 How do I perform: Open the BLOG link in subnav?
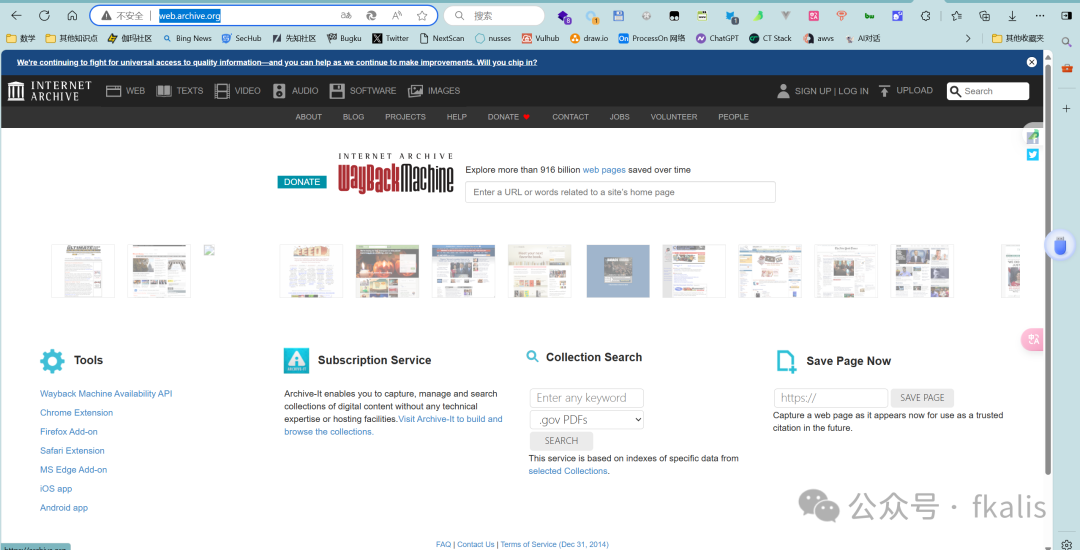(x=353, y=117)
